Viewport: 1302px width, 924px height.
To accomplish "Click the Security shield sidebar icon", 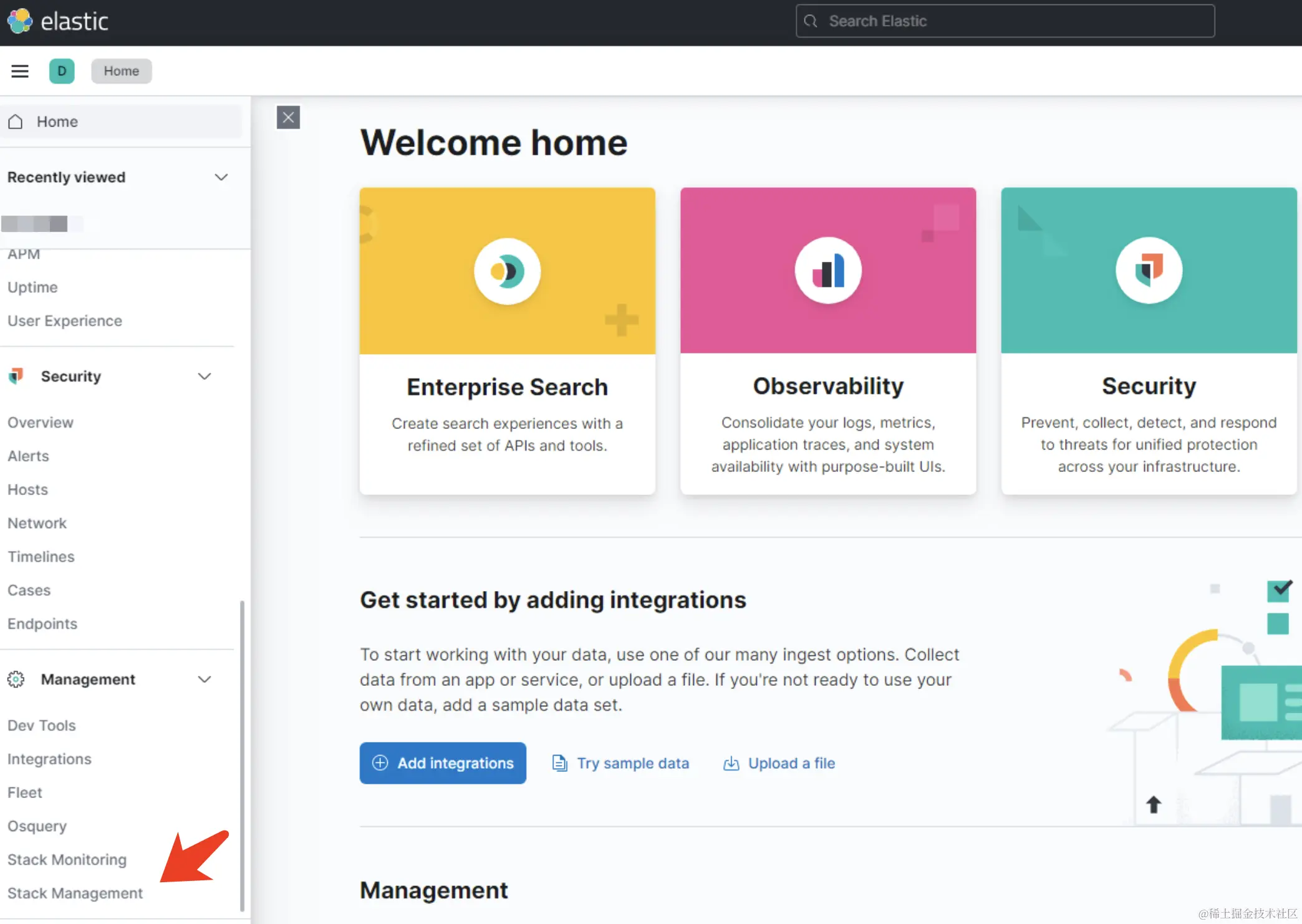I will pyautogui.click(x=16, y=376).
